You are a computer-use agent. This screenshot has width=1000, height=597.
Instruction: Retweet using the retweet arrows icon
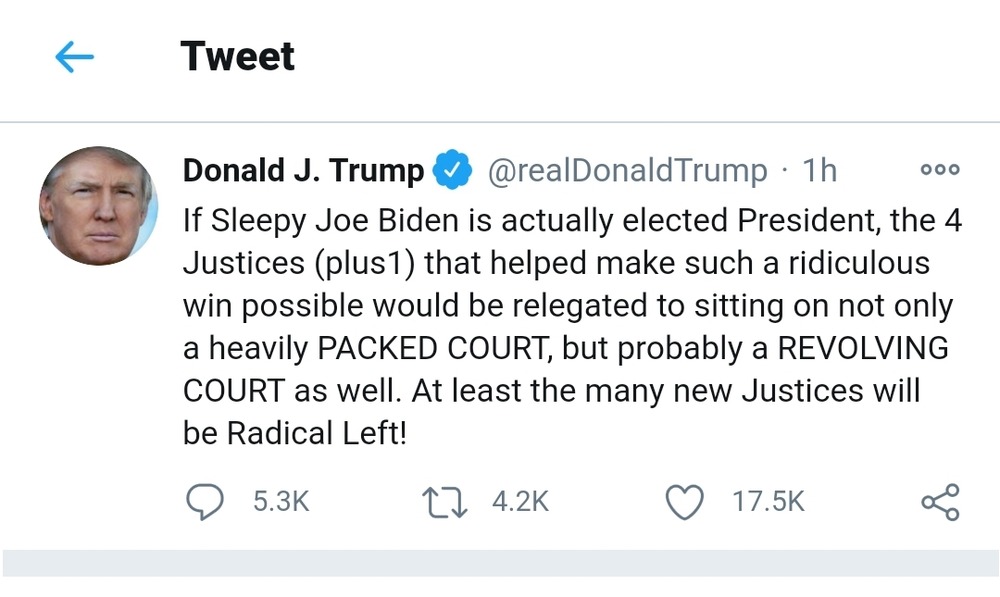pos(445,502)
